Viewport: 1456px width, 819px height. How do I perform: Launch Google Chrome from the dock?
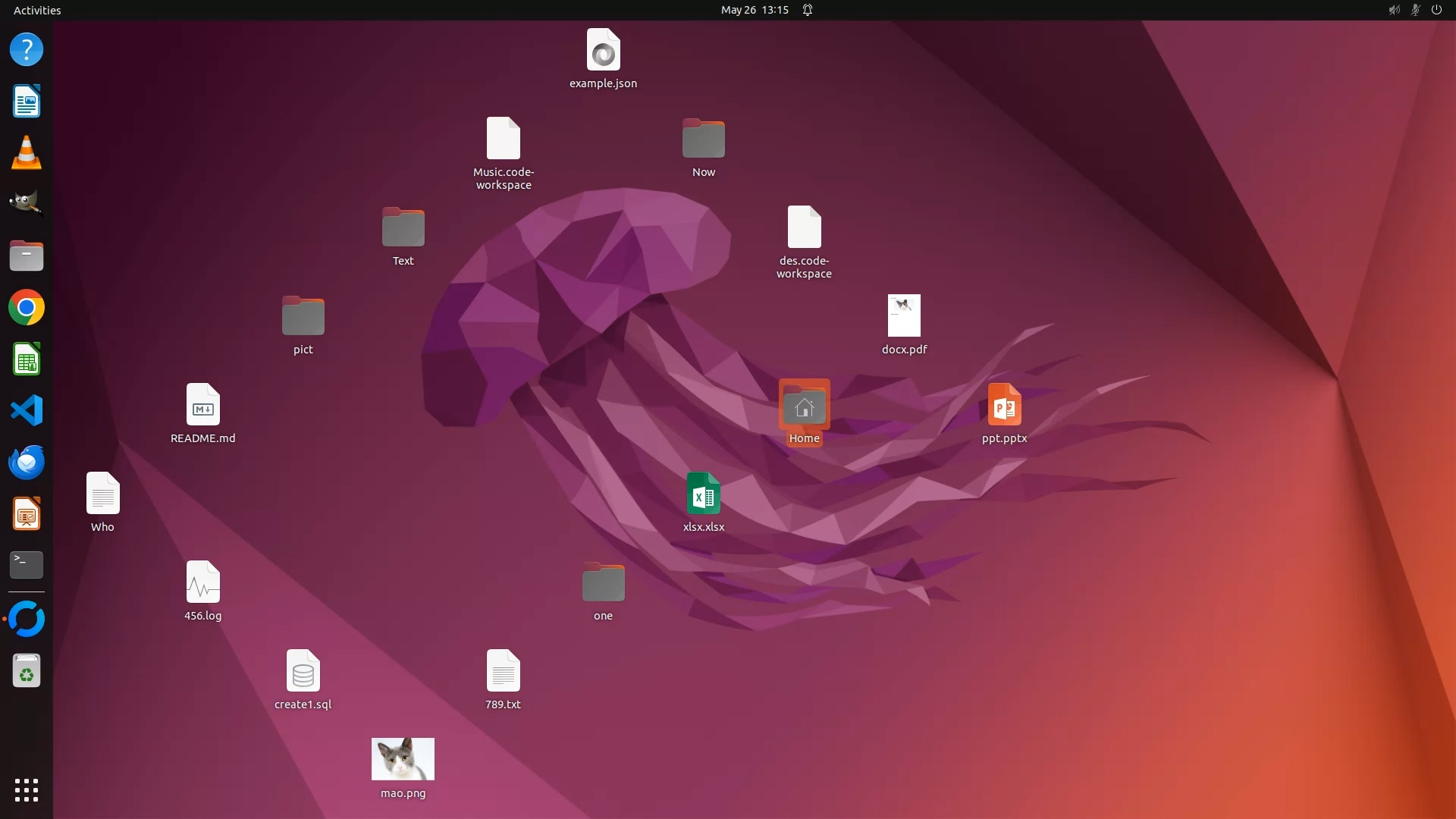(x=27, y=308)
